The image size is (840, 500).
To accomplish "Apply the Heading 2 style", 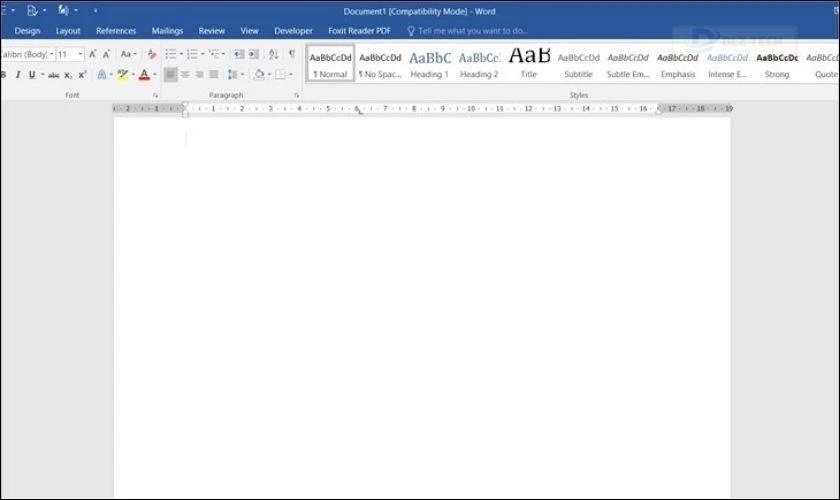I will coord(479,64).
